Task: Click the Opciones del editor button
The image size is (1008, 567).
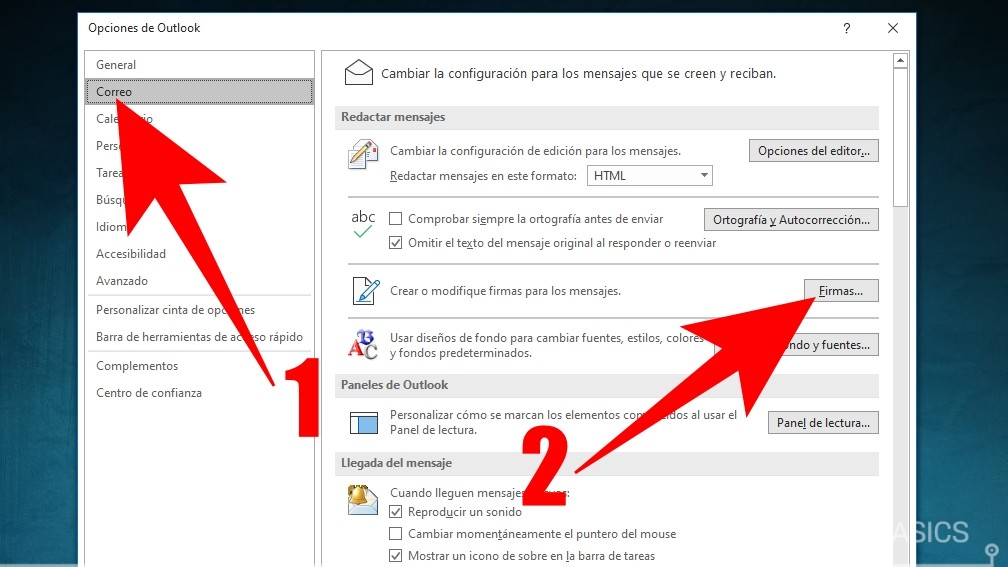Action: [813, 151]
